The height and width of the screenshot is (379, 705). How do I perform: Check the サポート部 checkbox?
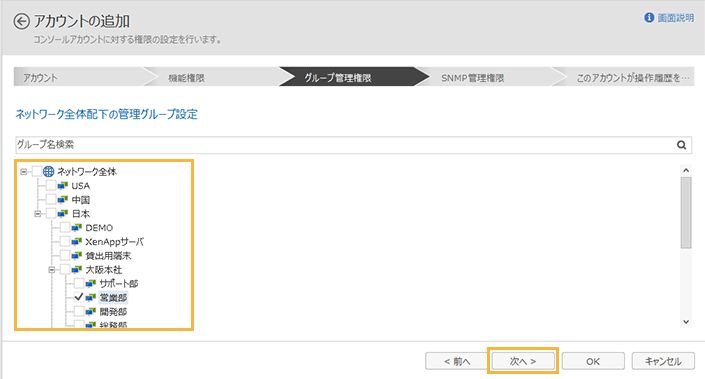(79, 283)
